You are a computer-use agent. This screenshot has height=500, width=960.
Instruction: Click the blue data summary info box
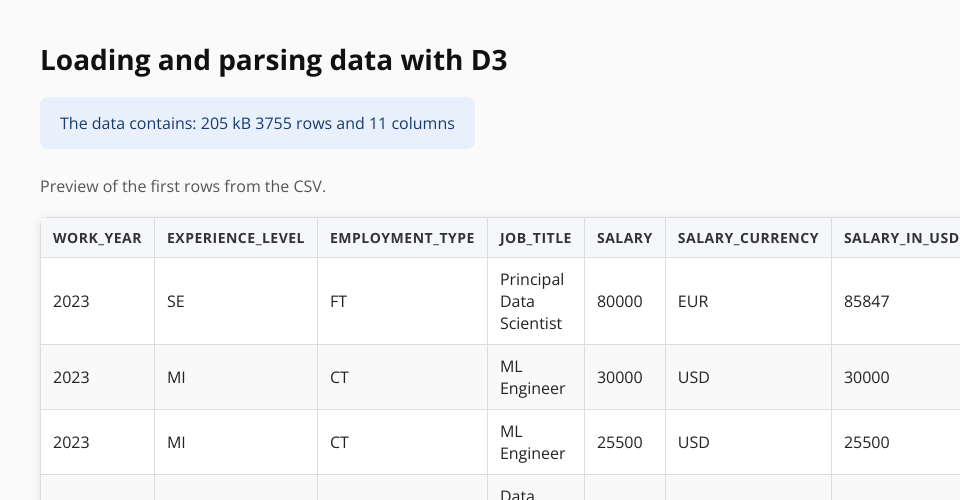[x=257, y=123]
